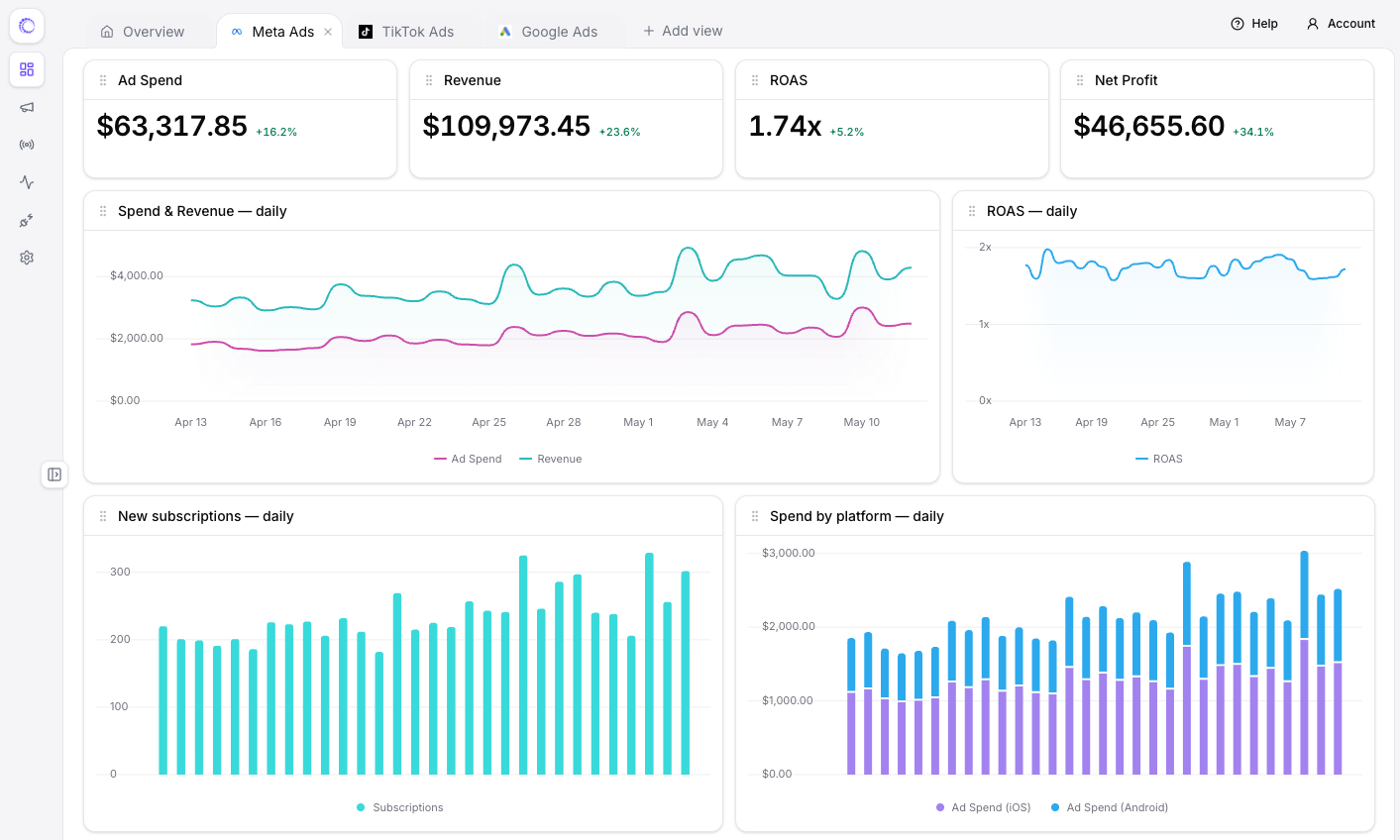Viewport: 1400px width, 840px height.
Task: Toggle the Subscriptions legend entry
Action: pos(400,807)
